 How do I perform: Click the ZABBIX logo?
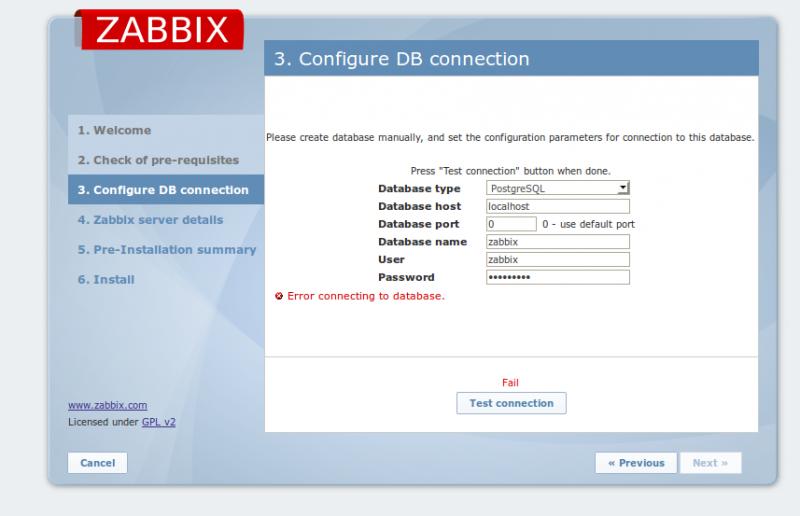pyautogui.click(x=159, y=29)
